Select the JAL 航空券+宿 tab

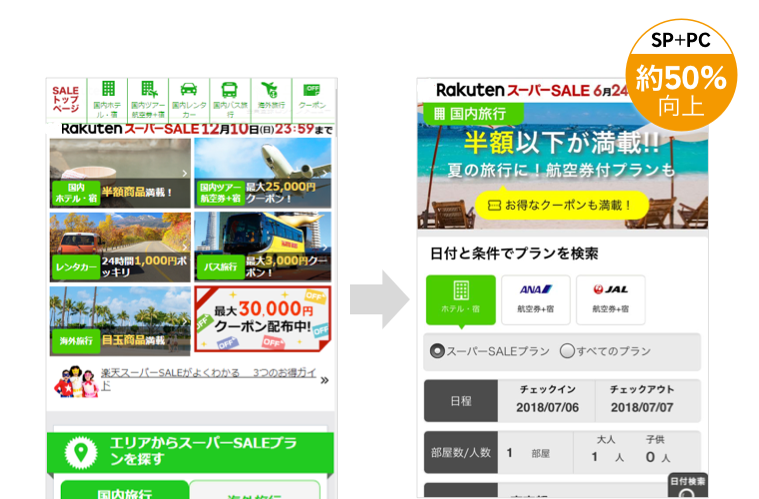[x=611, y=300]
